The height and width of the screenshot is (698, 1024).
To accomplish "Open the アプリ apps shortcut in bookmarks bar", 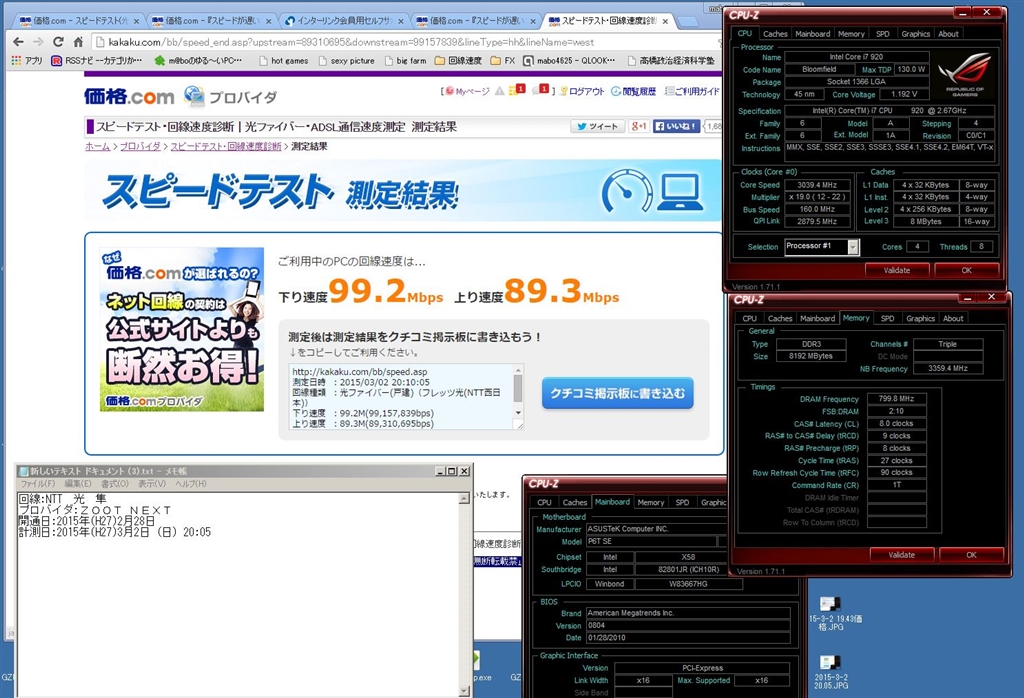I will [27, 60].
